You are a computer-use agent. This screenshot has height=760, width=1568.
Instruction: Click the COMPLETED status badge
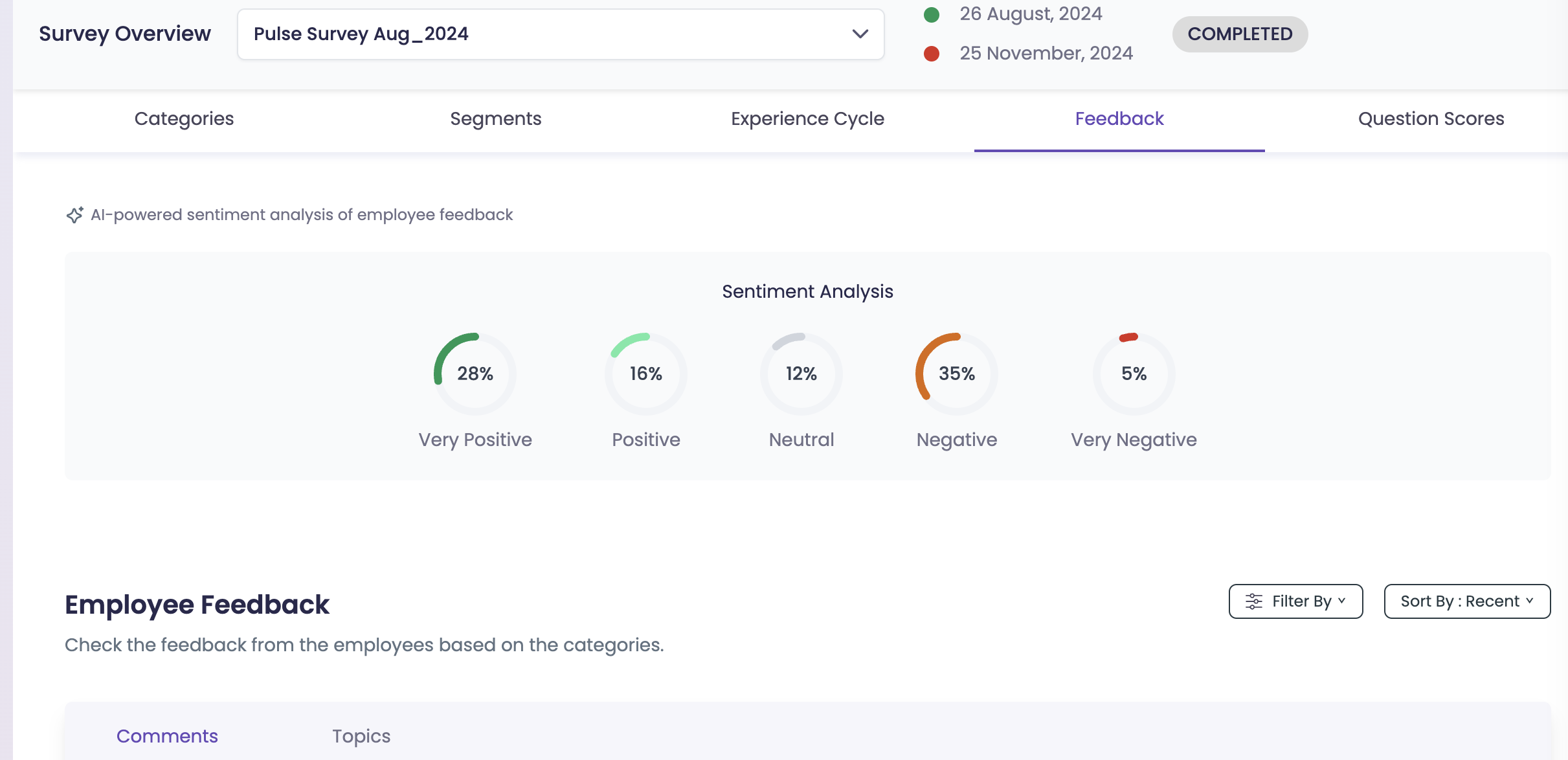pyautogui.click(x=1239, y=34)
